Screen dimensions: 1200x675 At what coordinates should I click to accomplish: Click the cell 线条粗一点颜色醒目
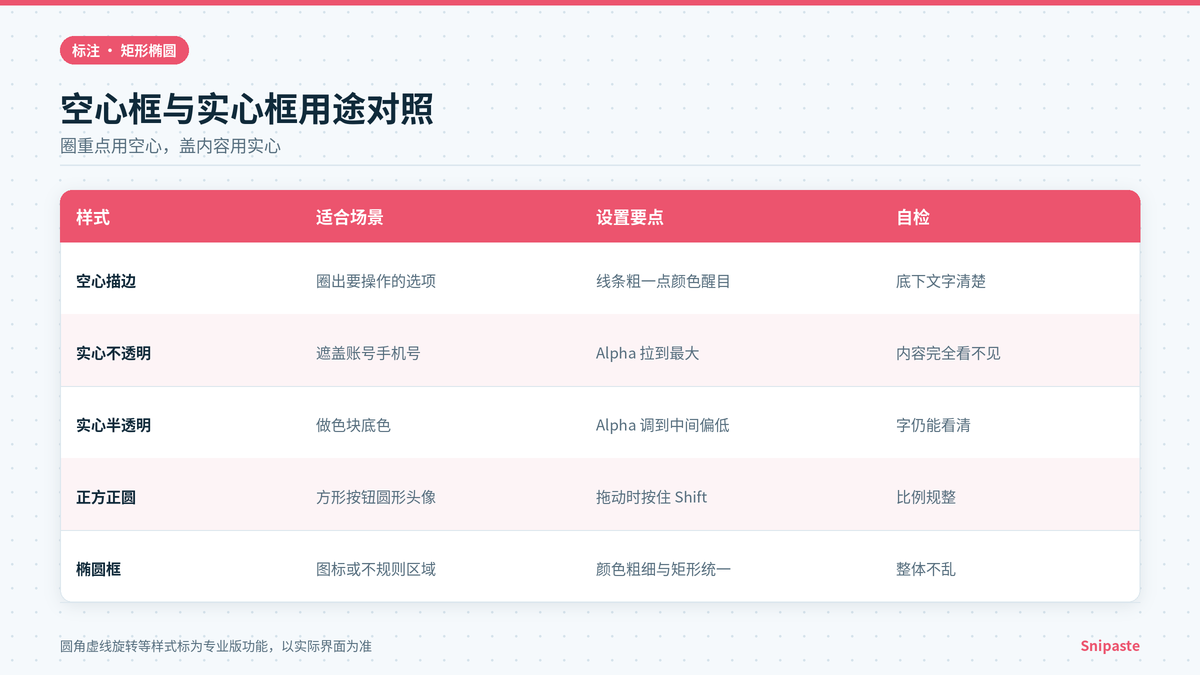pyautogui.click(x=663, y=281)
